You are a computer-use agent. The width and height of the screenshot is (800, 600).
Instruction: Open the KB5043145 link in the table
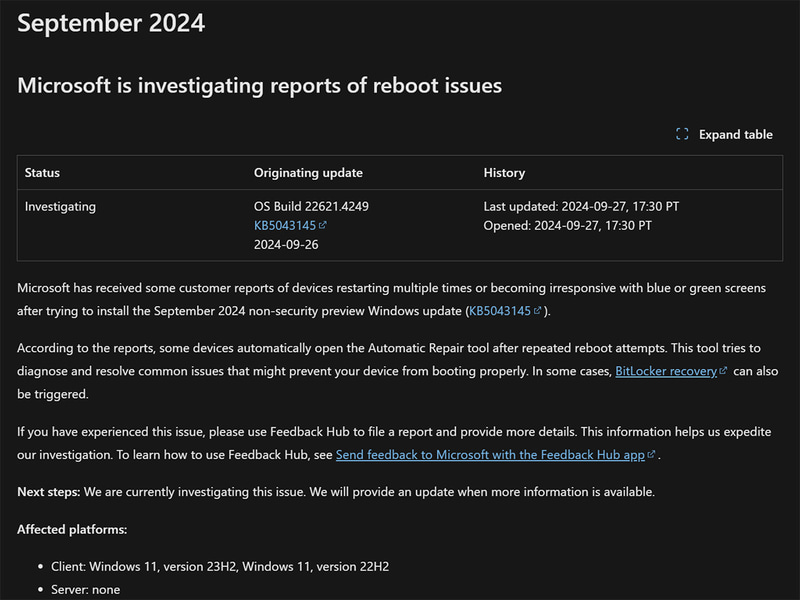pos(285,226)
